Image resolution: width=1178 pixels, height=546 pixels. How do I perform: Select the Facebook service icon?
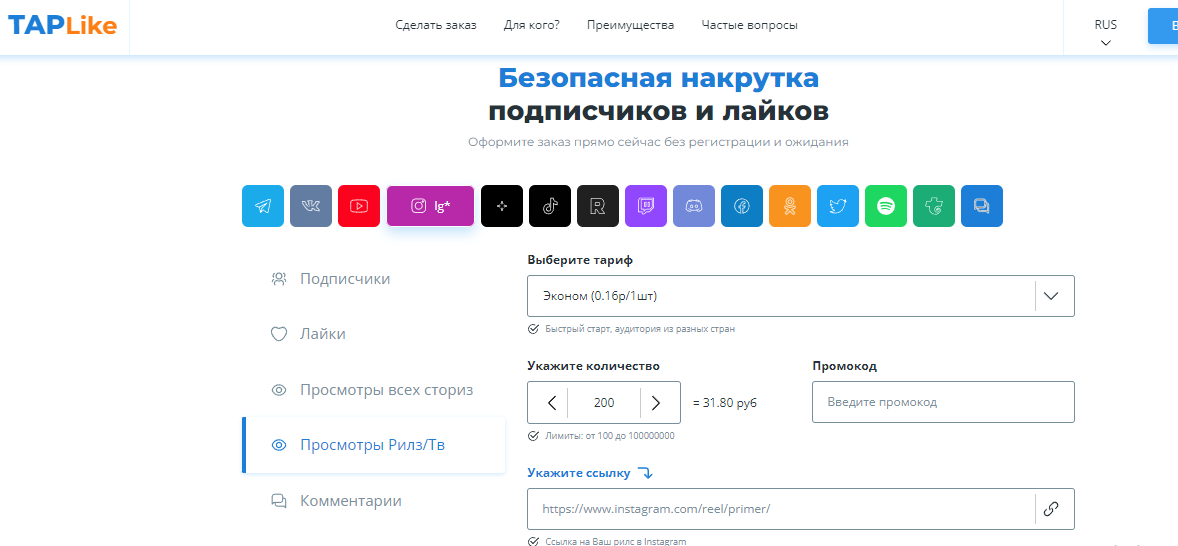coord(742,206)
